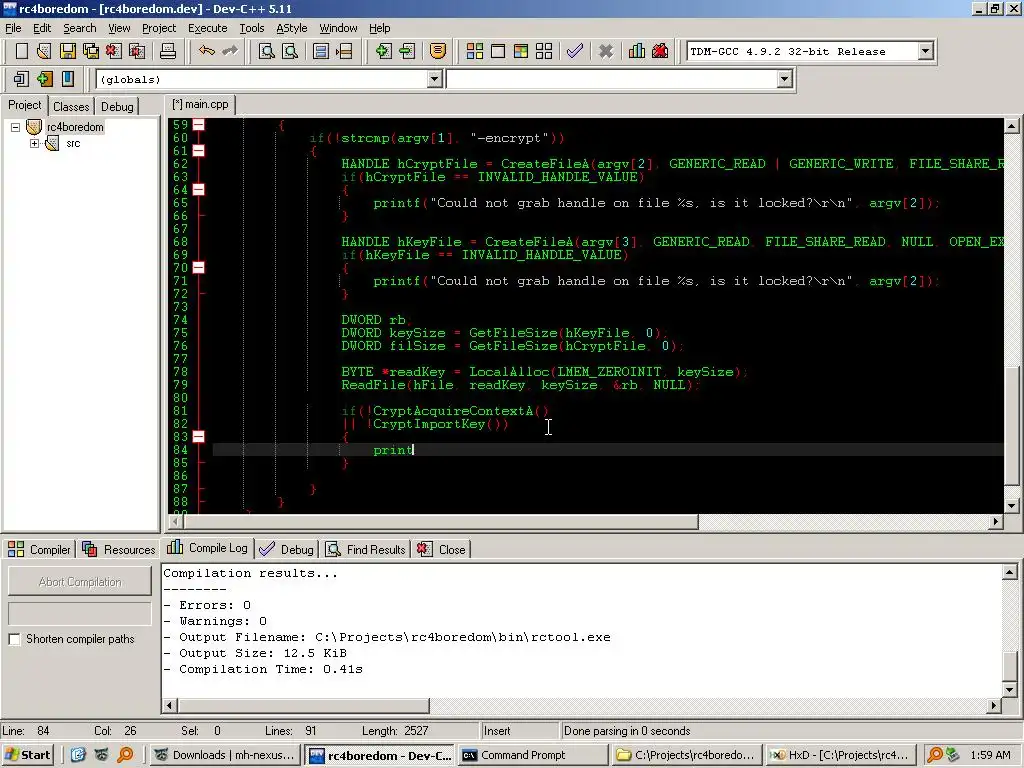Click the Print toolbar icon
This screenshot has height=768, width=1024.
point(168,51)
